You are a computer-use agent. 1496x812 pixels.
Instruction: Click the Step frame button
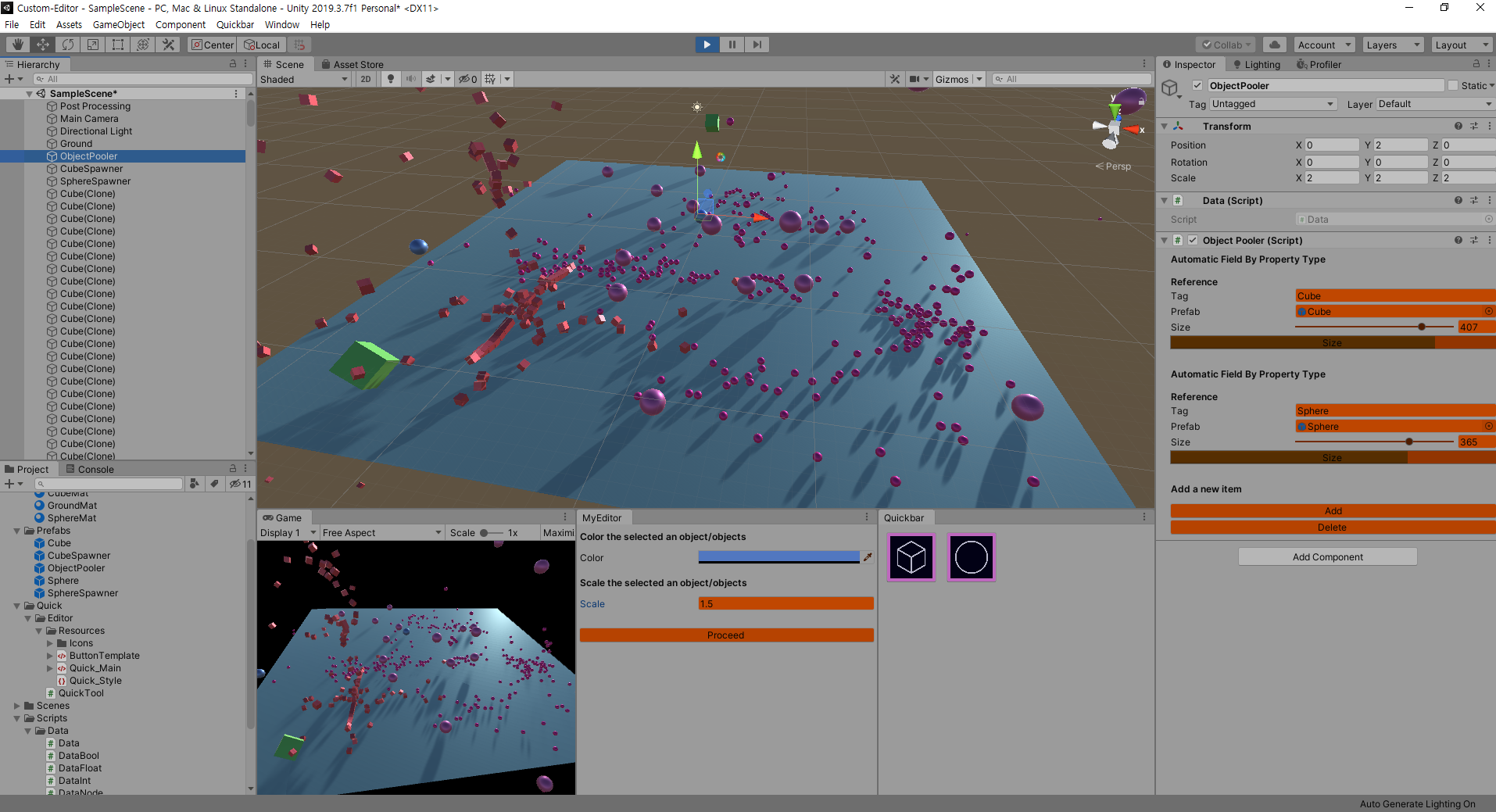tap(757, 45)
